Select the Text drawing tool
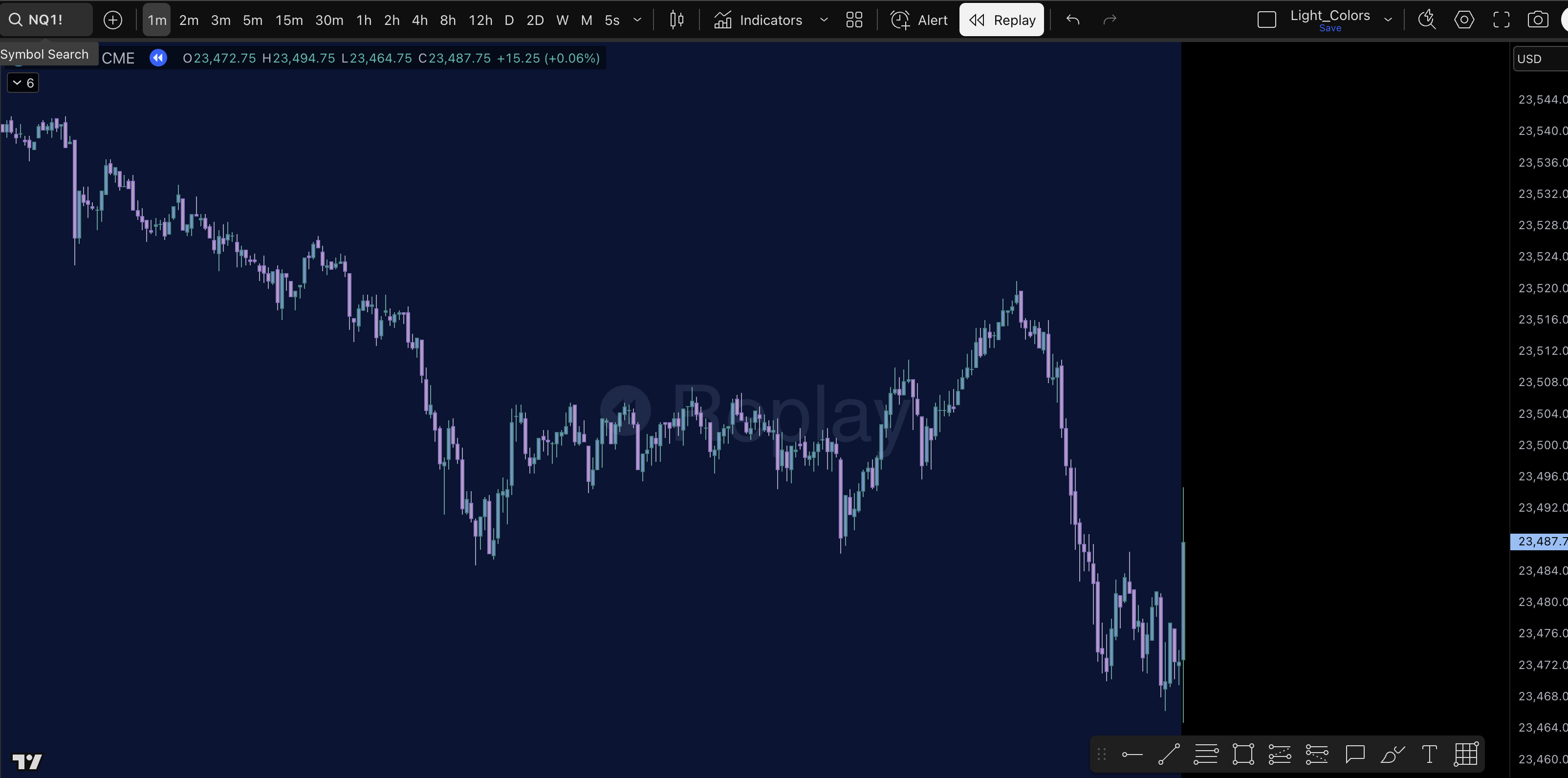Image resolution: width=1568 pixels, height=778 pixels. pos(1429,755)
